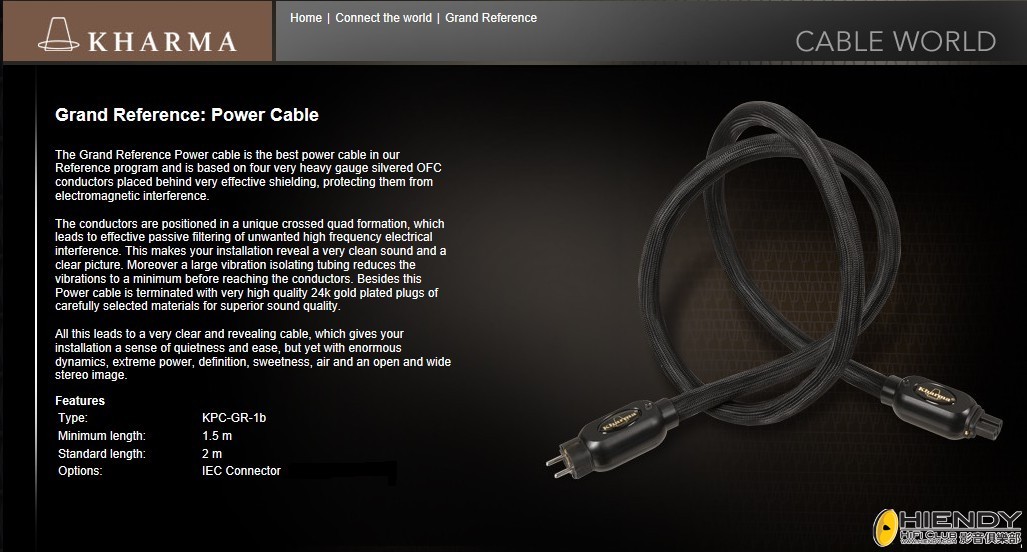Click the Standard length 2 m value
1027x553 pixels.
click(212, 453)
